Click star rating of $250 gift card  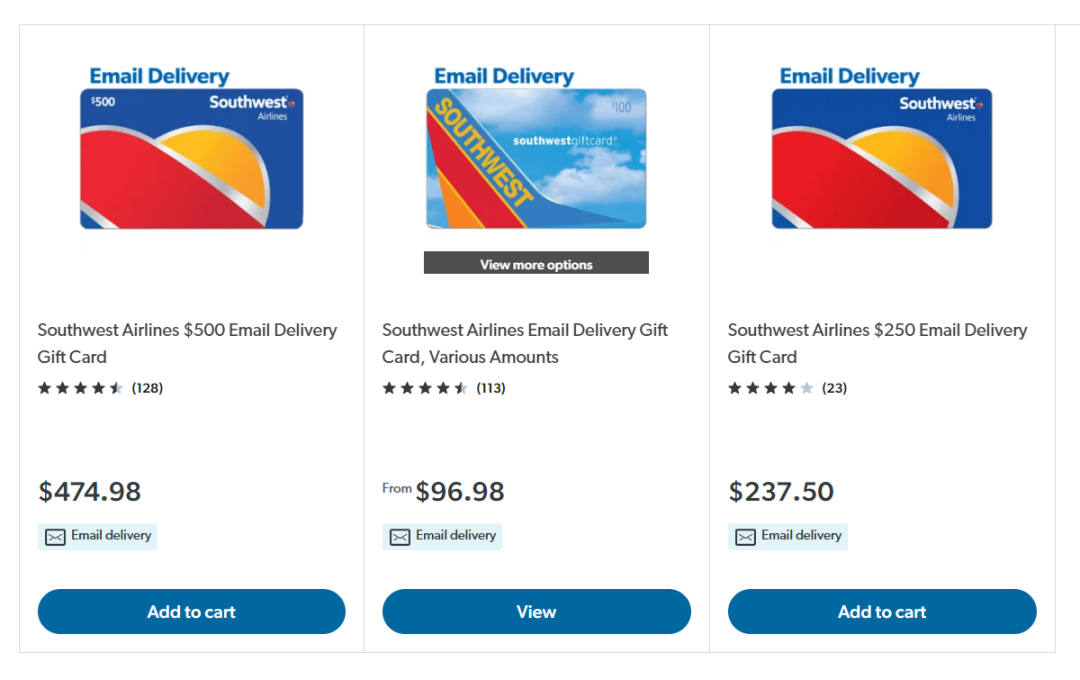point(770,388)
